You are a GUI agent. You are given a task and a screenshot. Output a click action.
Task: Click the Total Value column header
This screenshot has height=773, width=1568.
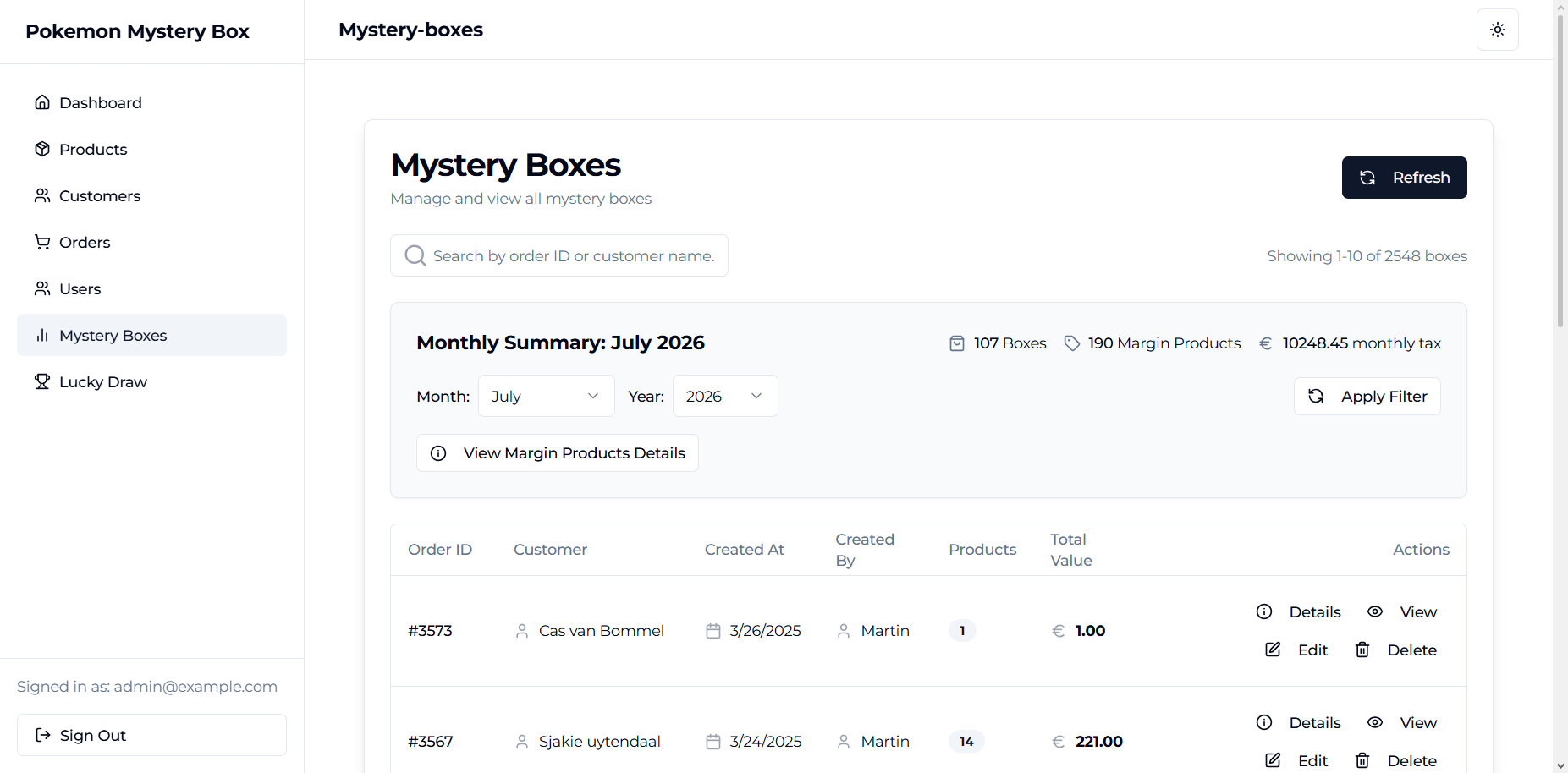point(1071,550)
